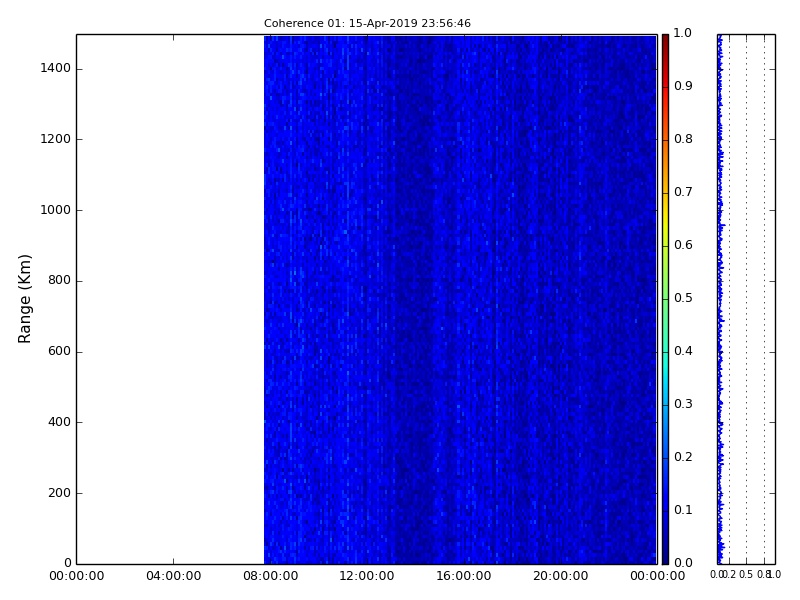
Task: Click the dark red top of the colorbar
Action: (665, 43)
